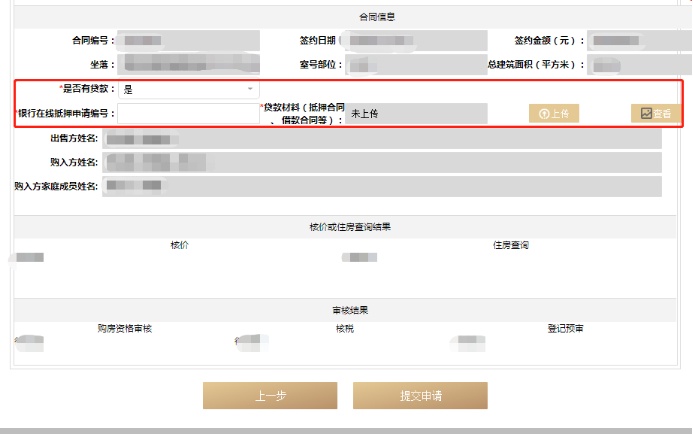Select the 购入方家庭成员姓名 field
The width and height of the screenshot is (693, 434).
point(381,186)
